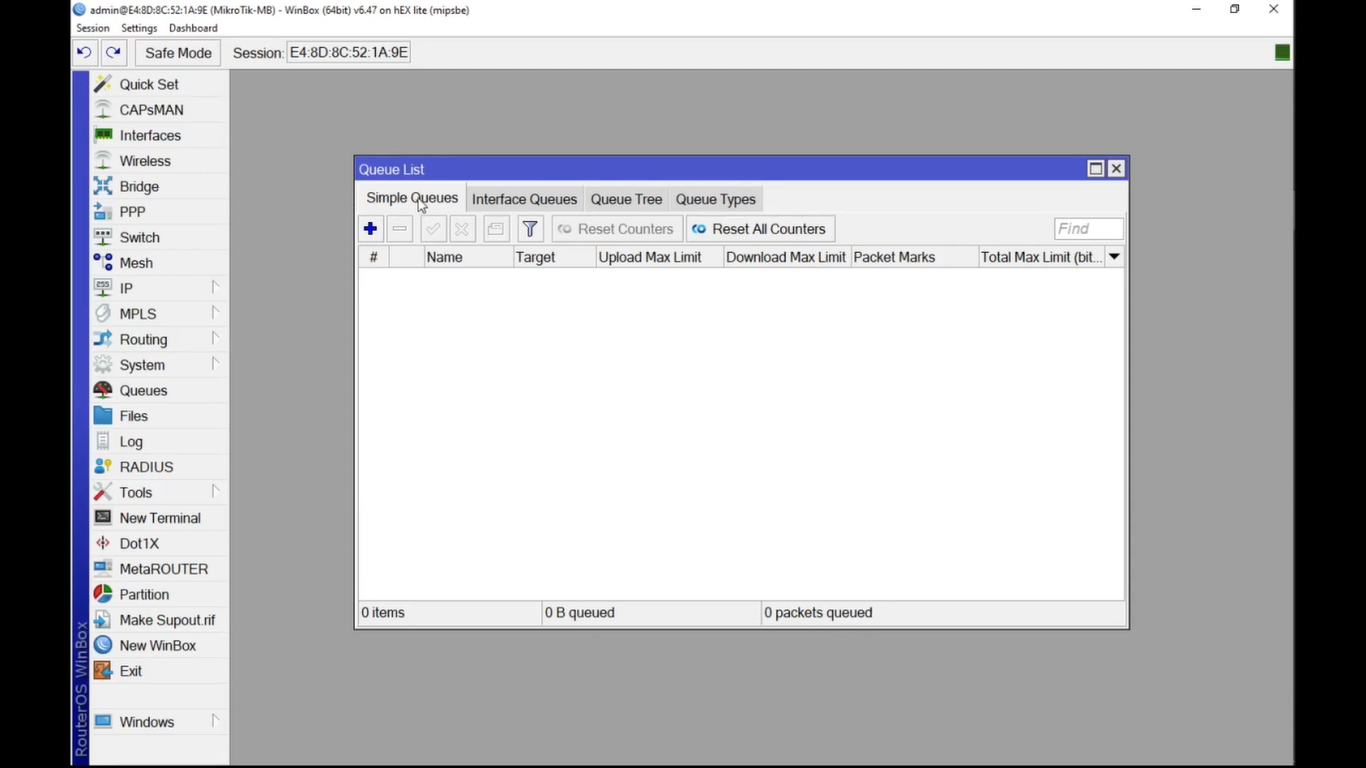This screenshot has width=1366, height=768.
Task: Toggle Safe Mode
Action: pyautogui.click(x=178, y=53)
